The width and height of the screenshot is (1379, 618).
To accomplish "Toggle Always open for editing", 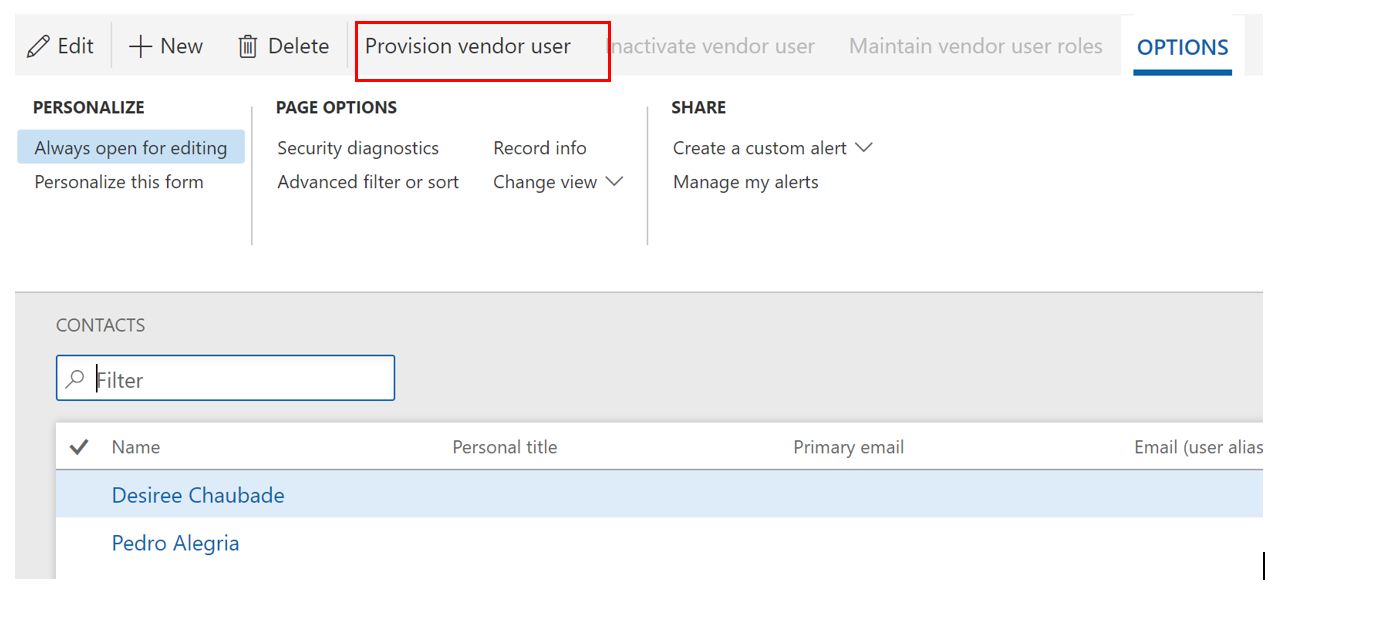I will [131, 148].
